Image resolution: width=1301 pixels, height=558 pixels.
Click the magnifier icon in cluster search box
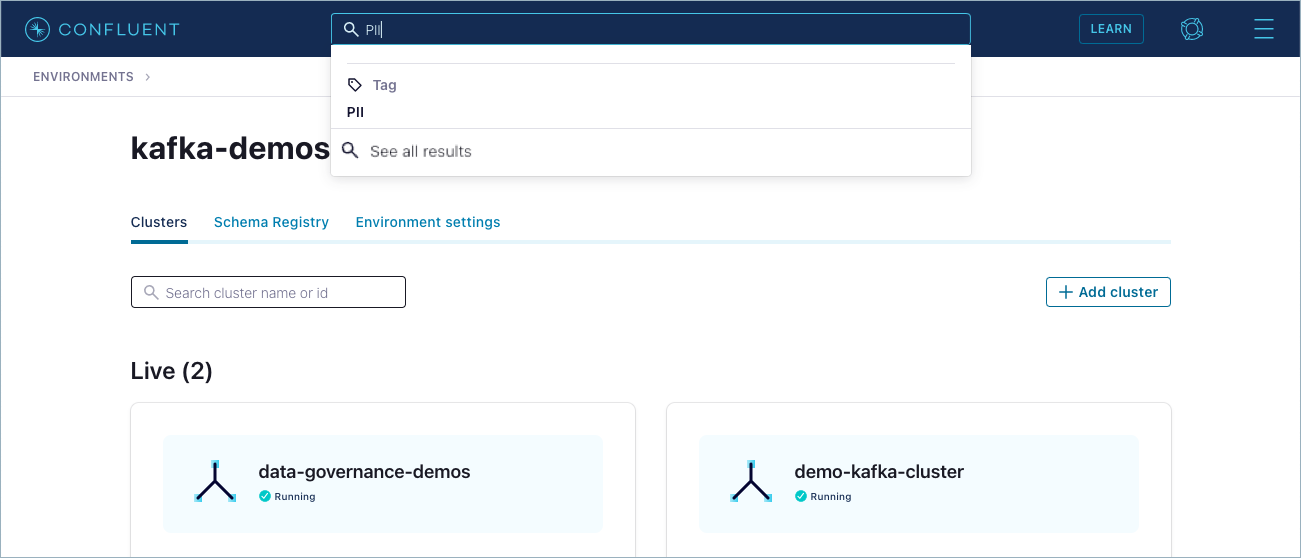(x=151, y=293)
